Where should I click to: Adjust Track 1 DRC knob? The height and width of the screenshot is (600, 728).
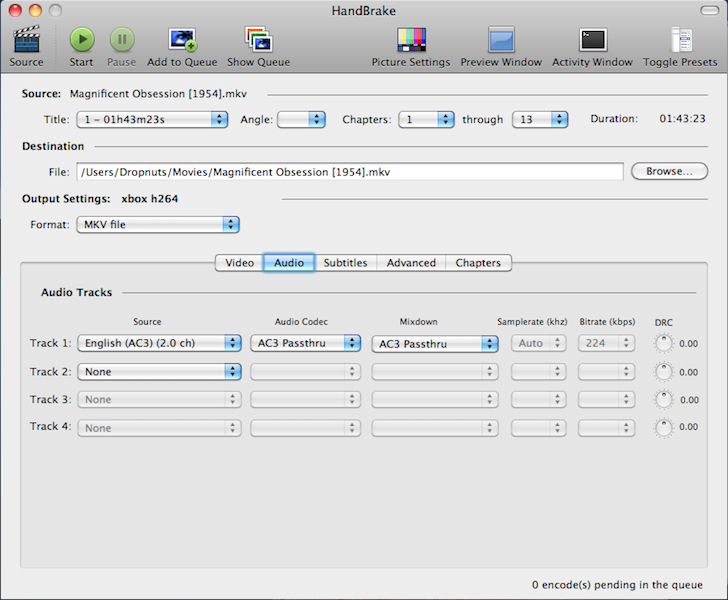click(663, 343)
